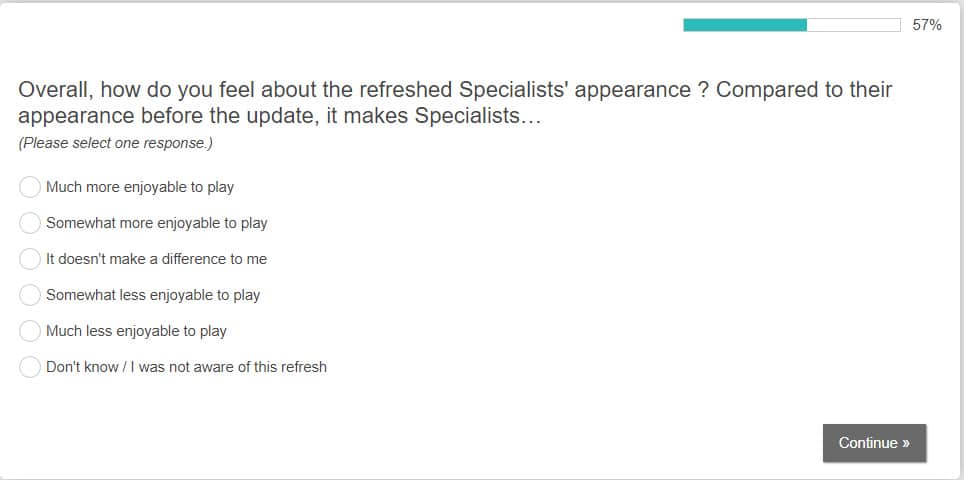The width and height of the screenshot is (964, 480).
Task: Click the 57% progress percentage label
Action: tap(927, 25)
